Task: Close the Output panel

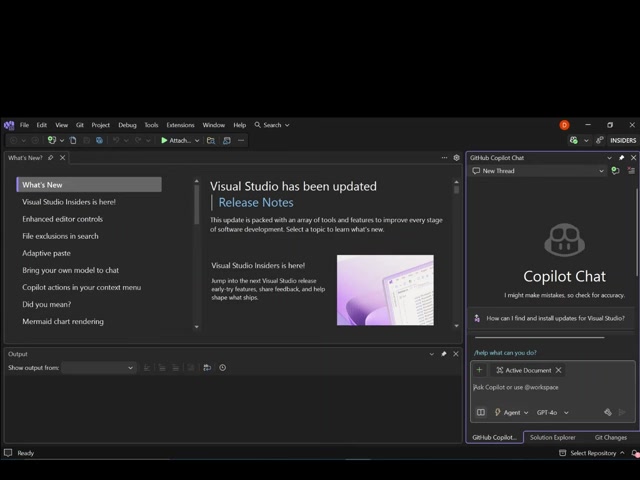Action: [456, 354]
